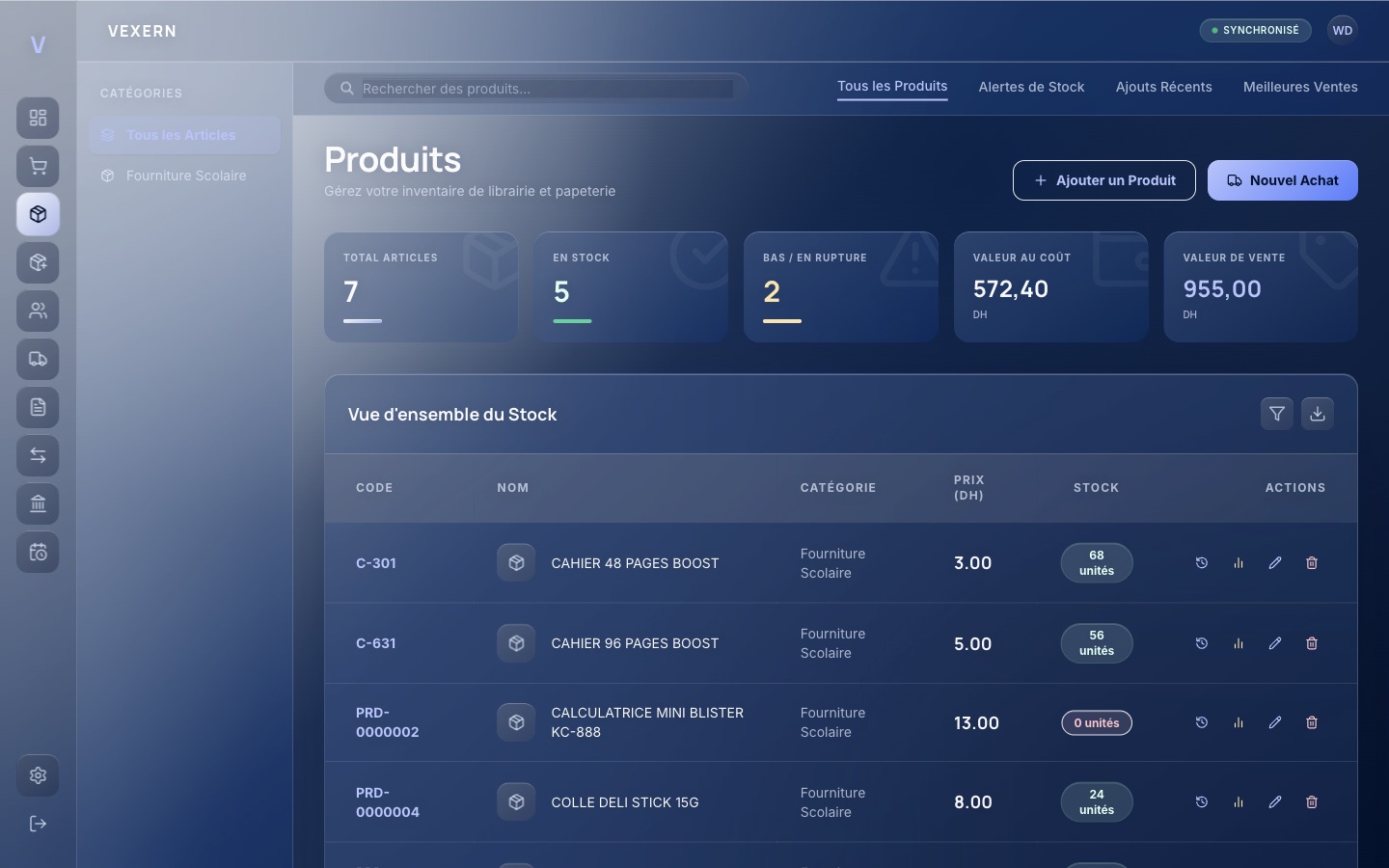Focus the Rechercher des produits search field
The height and width of the screenshot is (868, 1389).
pos(536,89)
